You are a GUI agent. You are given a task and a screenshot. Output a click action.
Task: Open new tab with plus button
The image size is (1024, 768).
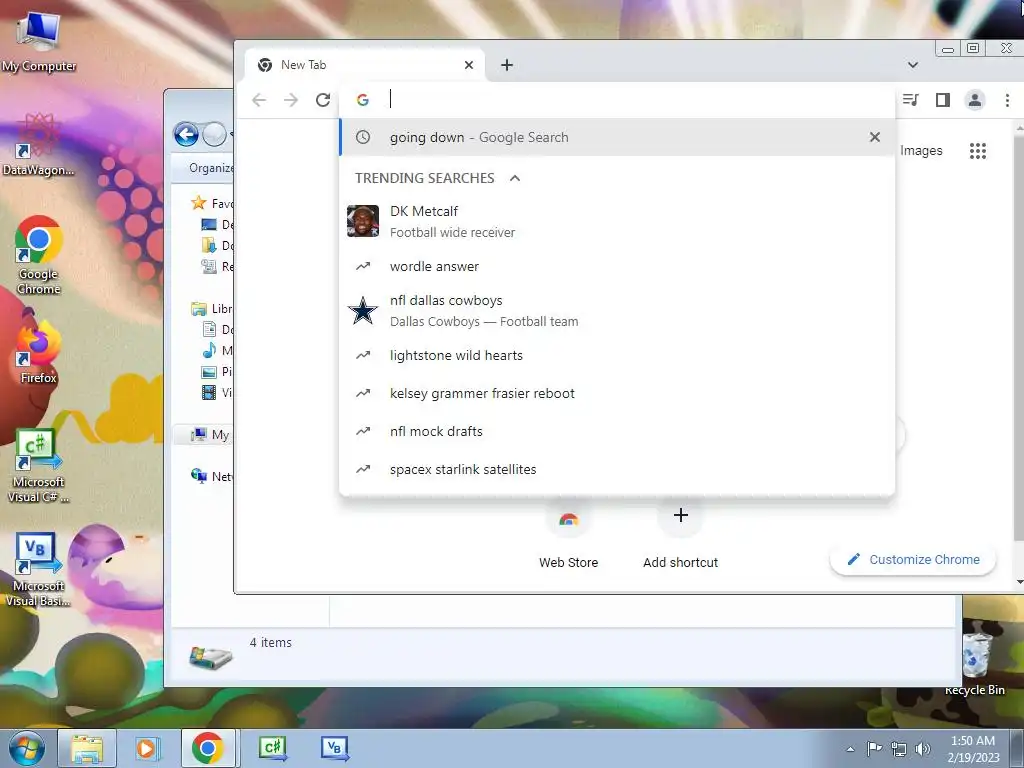point(507,65)
